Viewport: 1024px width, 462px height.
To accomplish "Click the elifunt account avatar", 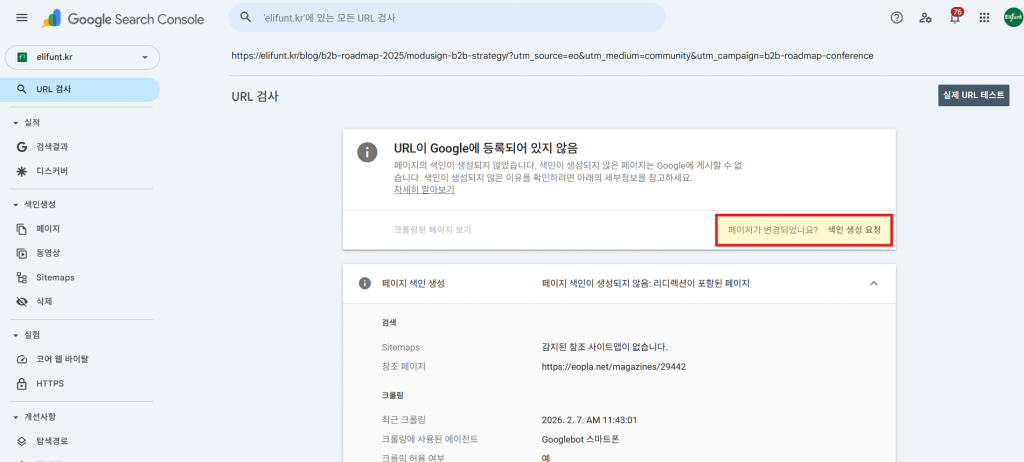I will (x=1011, y=18).
